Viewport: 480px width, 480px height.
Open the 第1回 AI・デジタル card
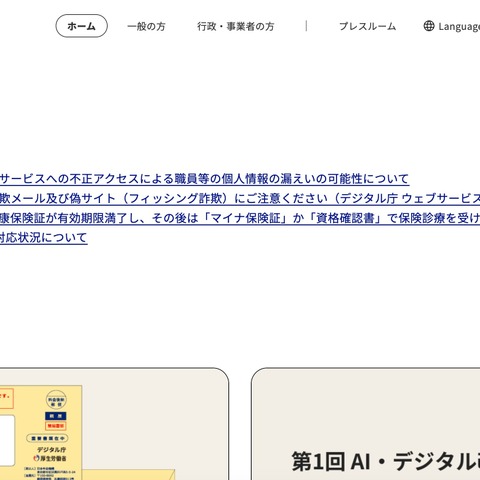click(366, 424)
